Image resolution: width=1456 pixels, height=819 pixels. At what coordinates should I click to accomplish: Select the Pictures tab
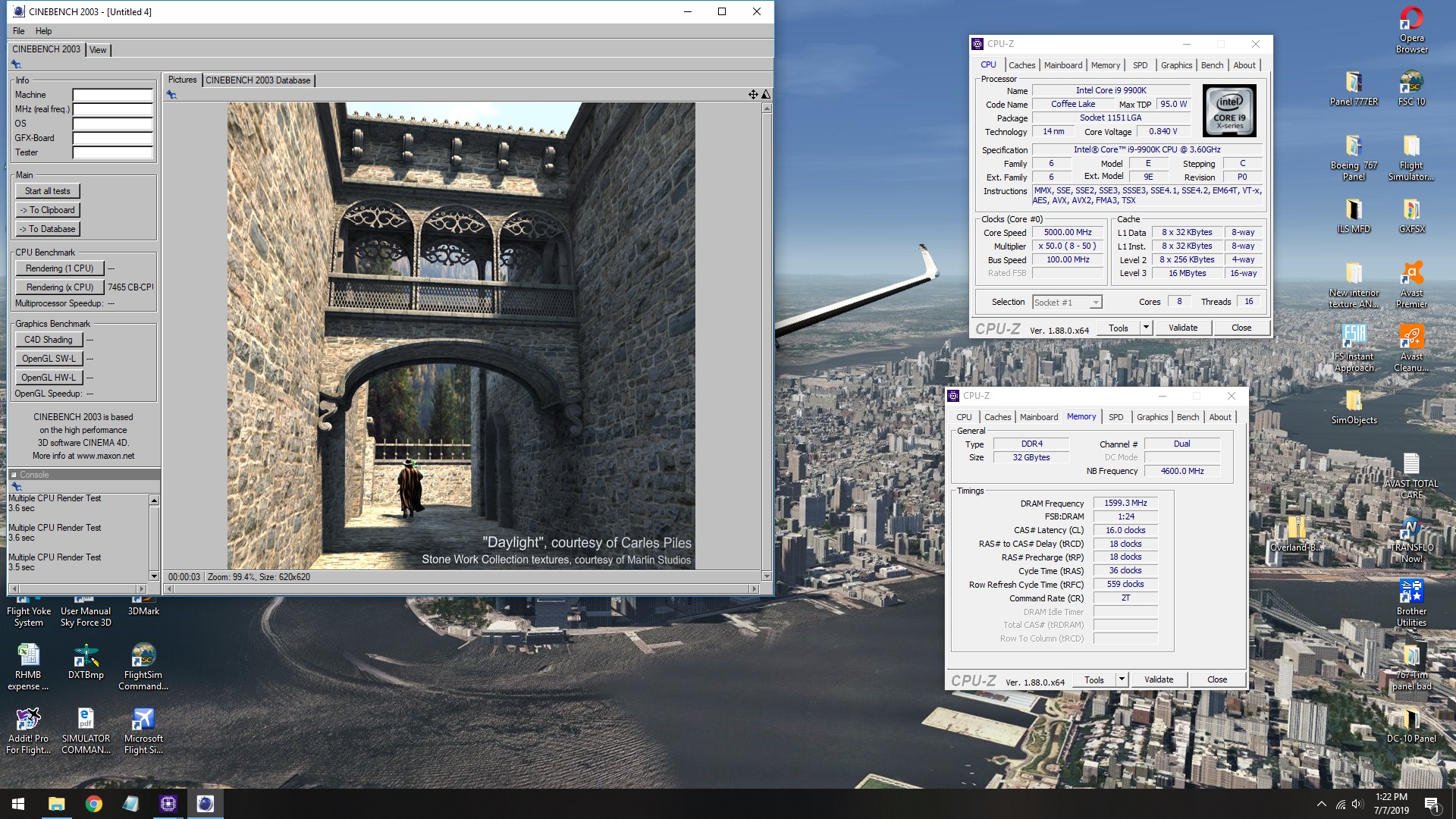(x=182, y=80)
